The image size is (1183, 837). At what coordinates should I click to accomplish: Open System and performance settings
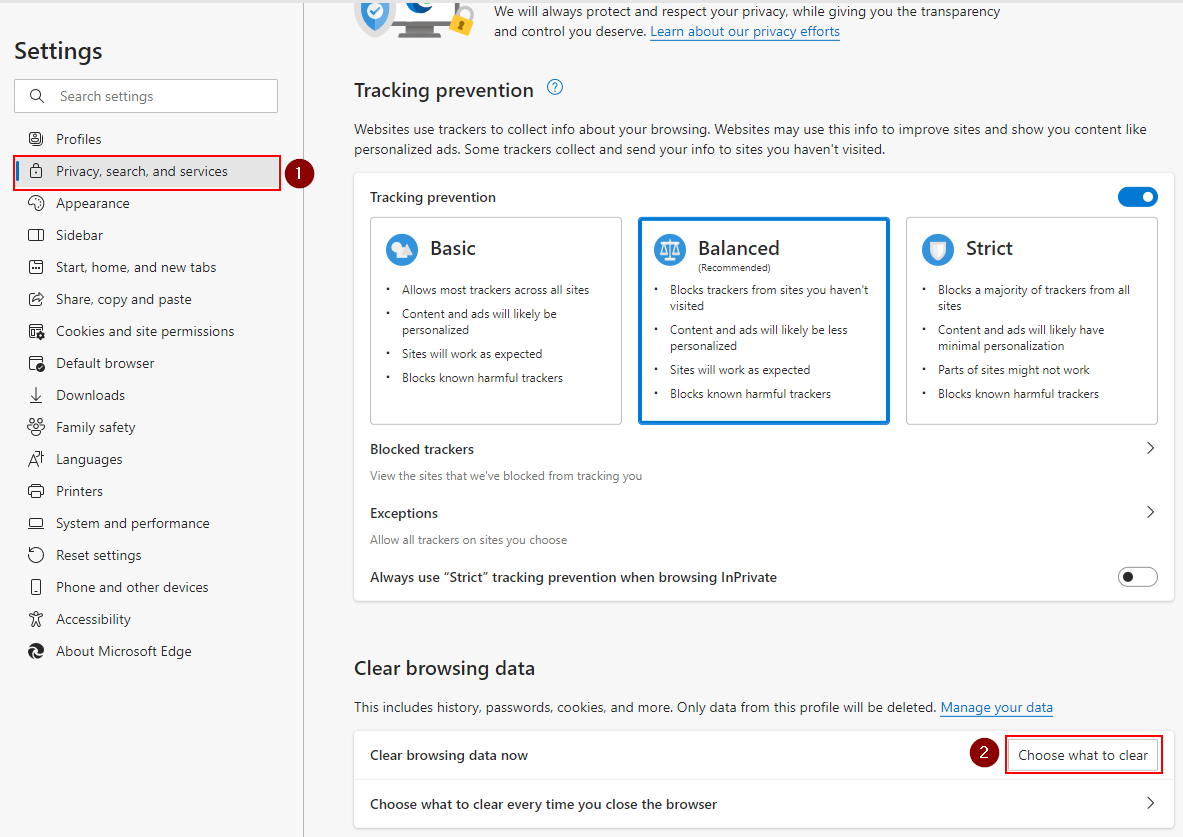[132, 522]
